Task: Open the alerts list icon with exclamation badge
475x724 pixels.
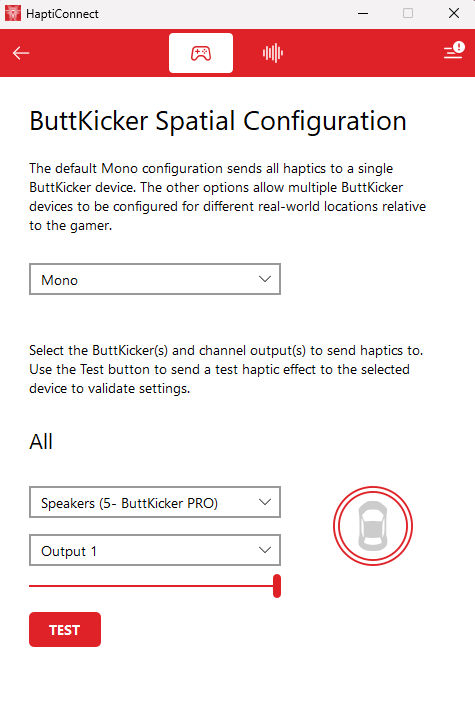Action: click(454, 50)
